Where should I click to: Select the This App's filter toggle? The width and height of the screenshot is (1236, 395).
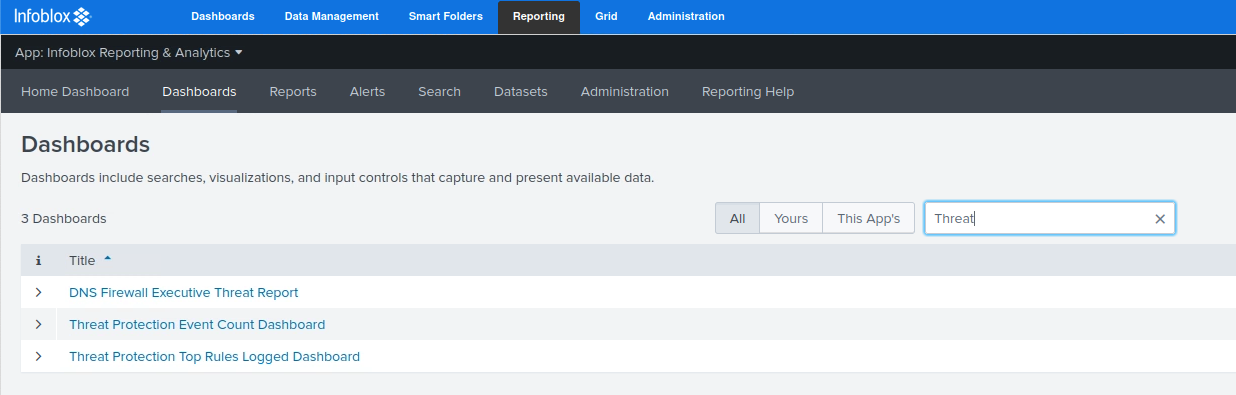pyautogui.click(x=869, y=218)
